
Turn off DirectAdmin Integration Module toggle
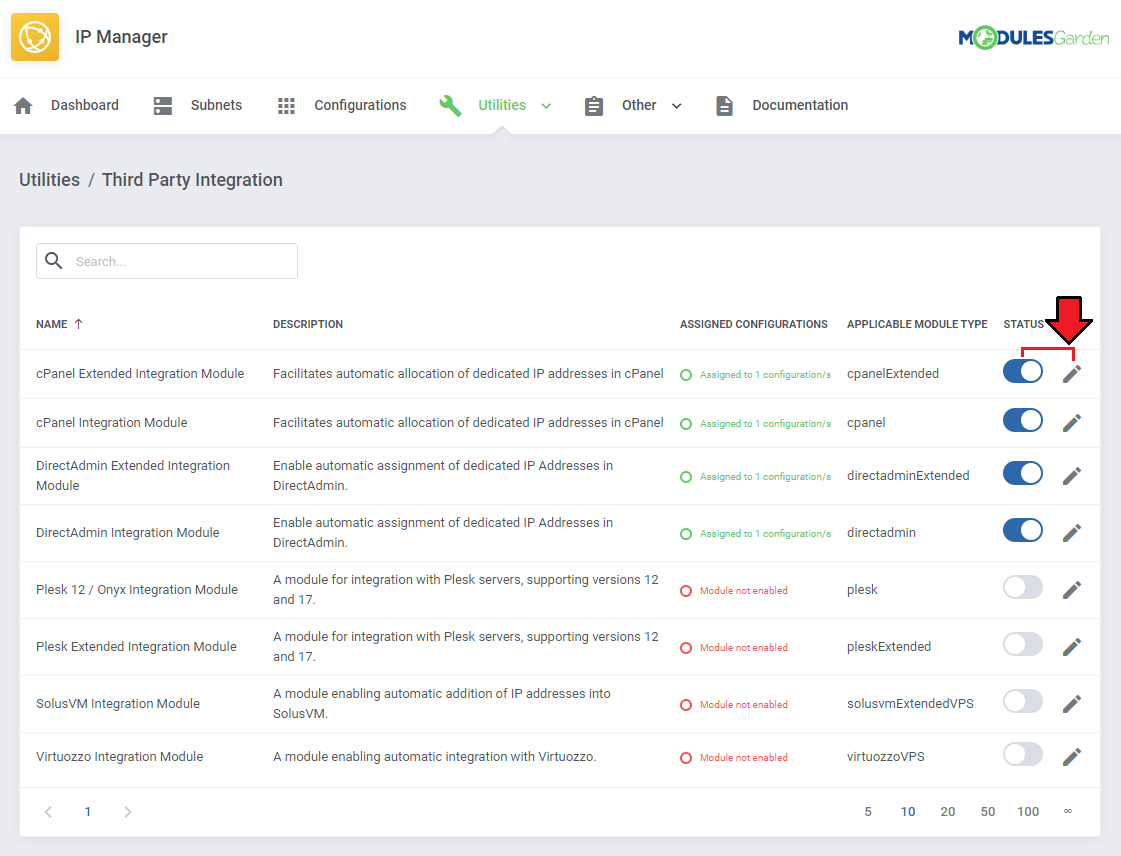[x=1022, y=531]
